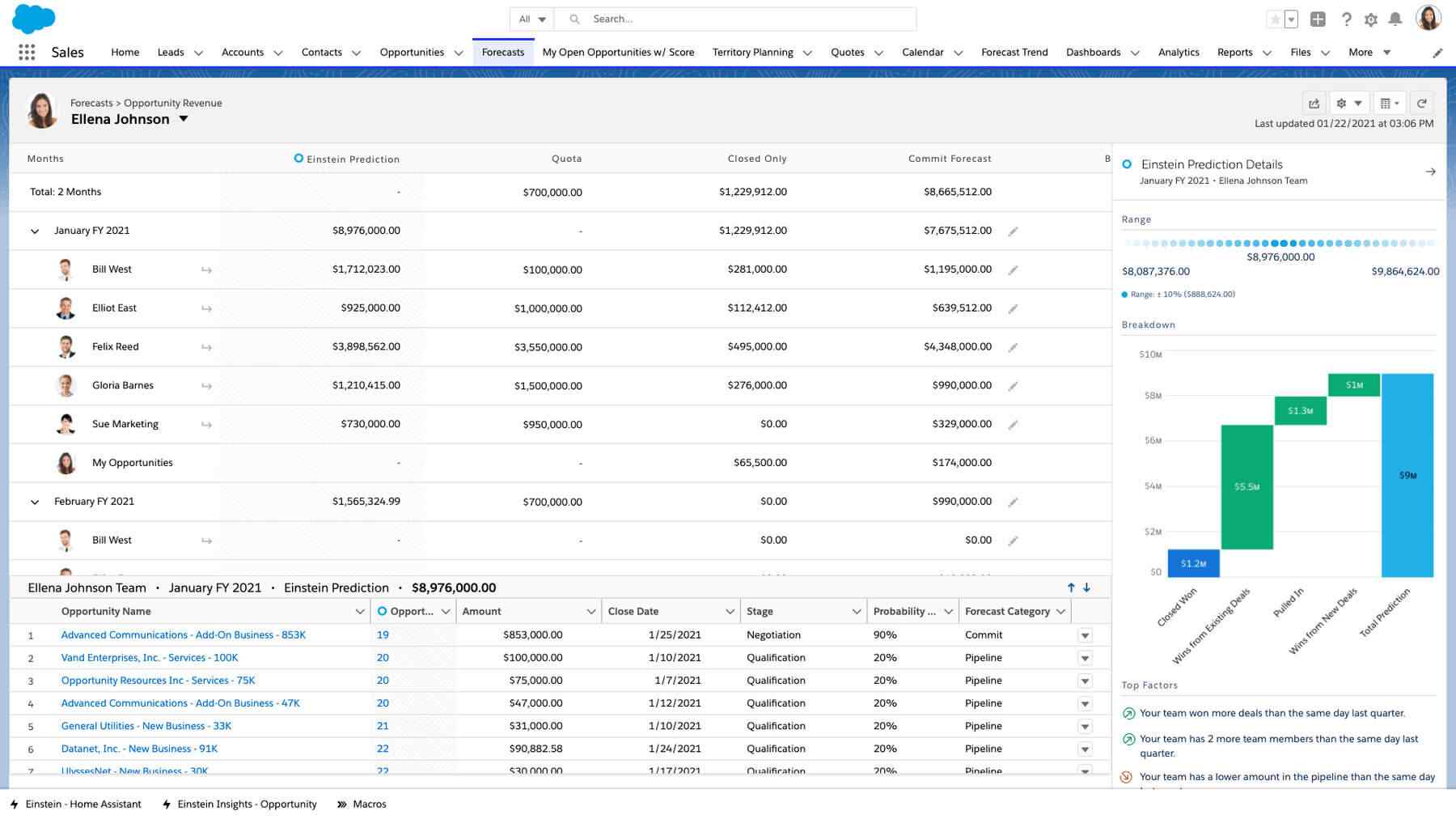Click the up arrow in opportunity list
Image resolution: width=1456 pixels, height=819 pixels.
pos(1071,588)
